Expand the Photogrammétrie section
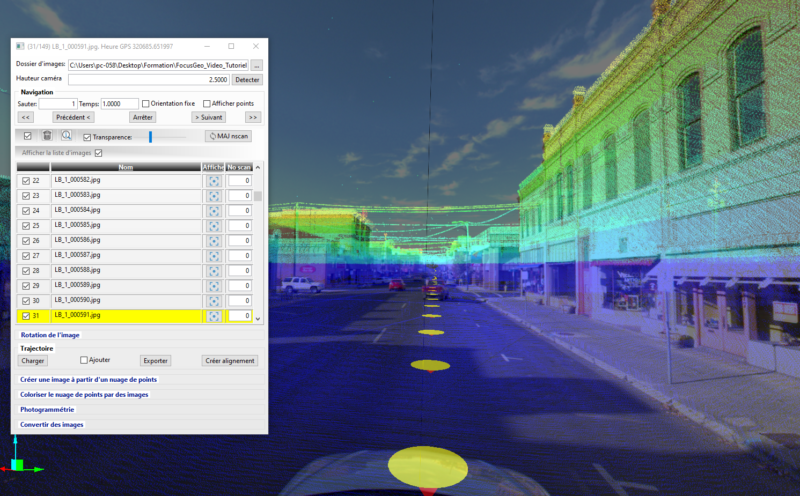Viewport: 800px width, 496px height. coord(48,409)
